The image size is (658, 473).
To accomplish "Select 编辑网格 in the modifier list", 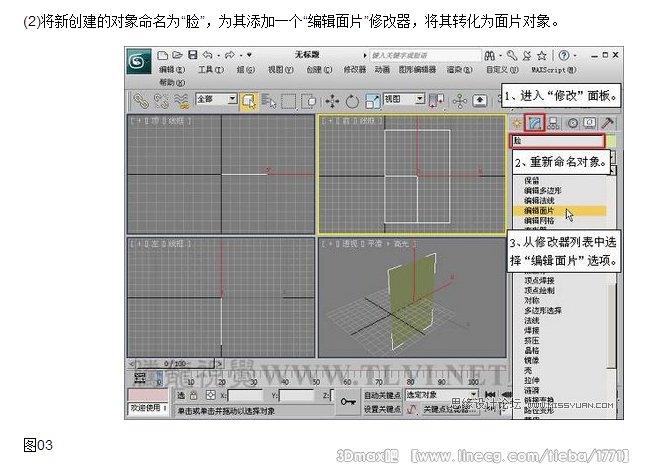I will tap(539, 221).
